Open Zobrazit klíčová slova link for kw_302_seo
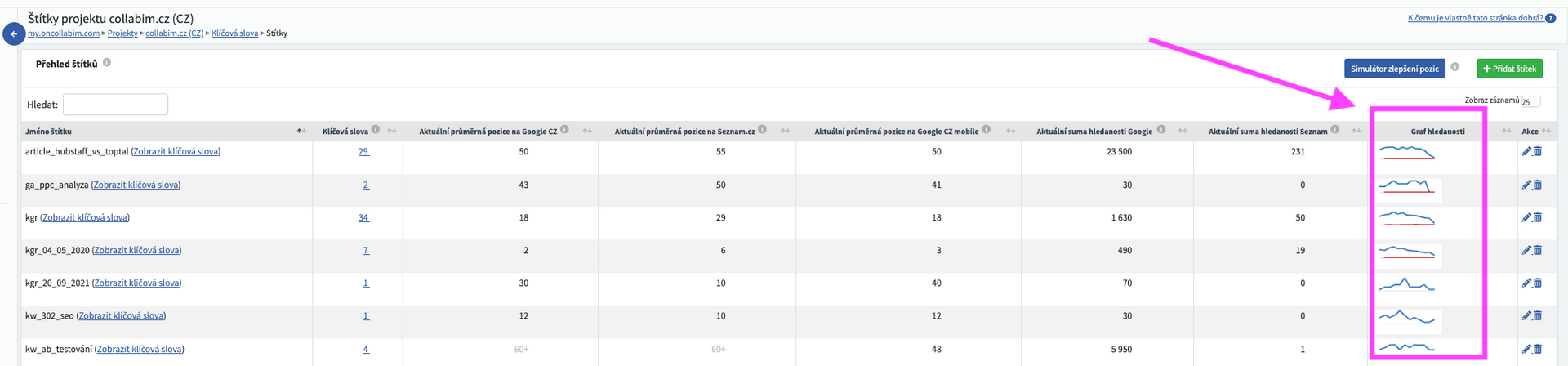This screenshot has width=1568, height=366. click(121, 316)
